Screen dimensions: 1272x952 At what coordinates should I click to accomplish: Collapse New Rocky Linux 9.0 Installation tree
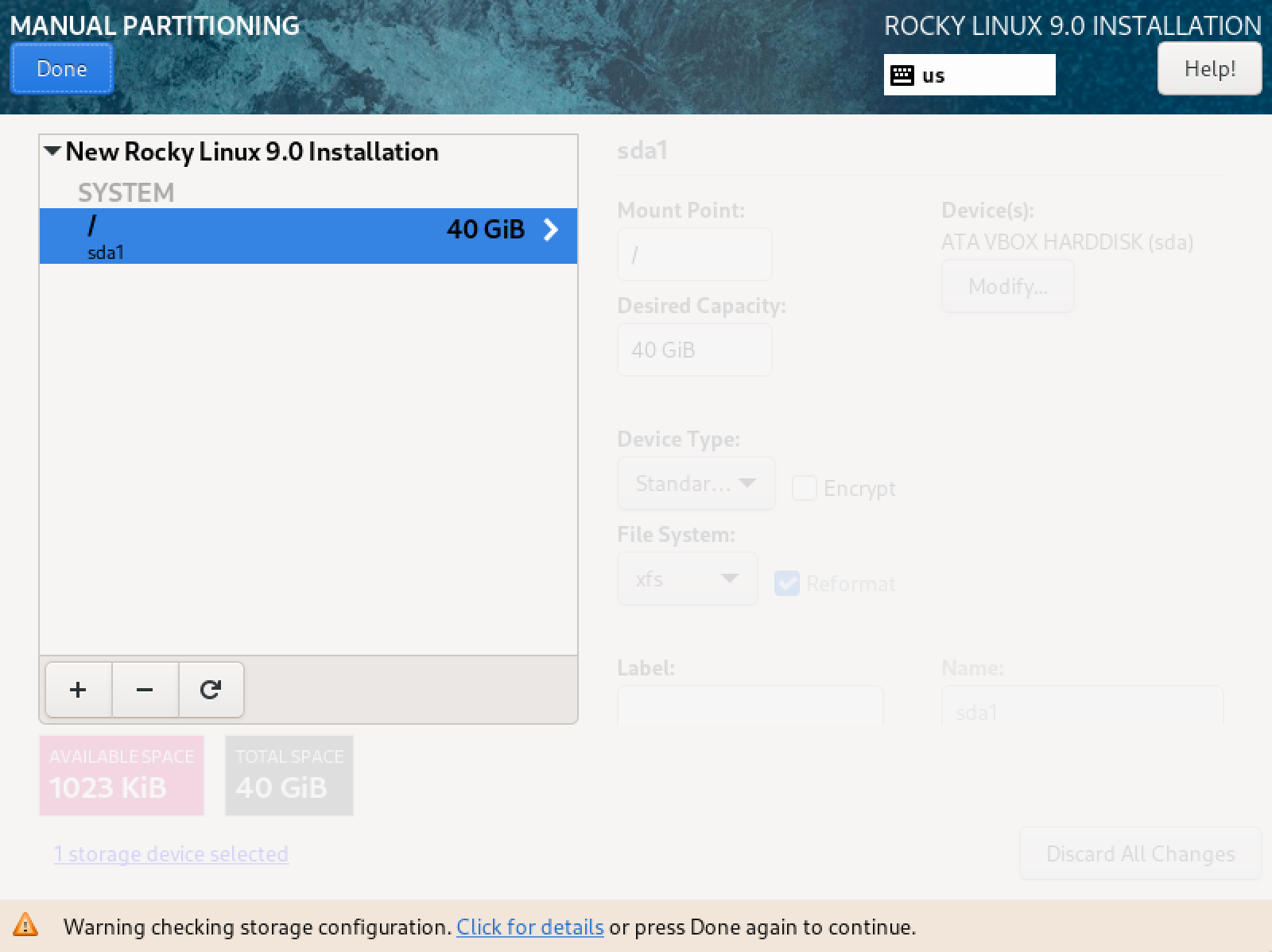click(52, 151)
